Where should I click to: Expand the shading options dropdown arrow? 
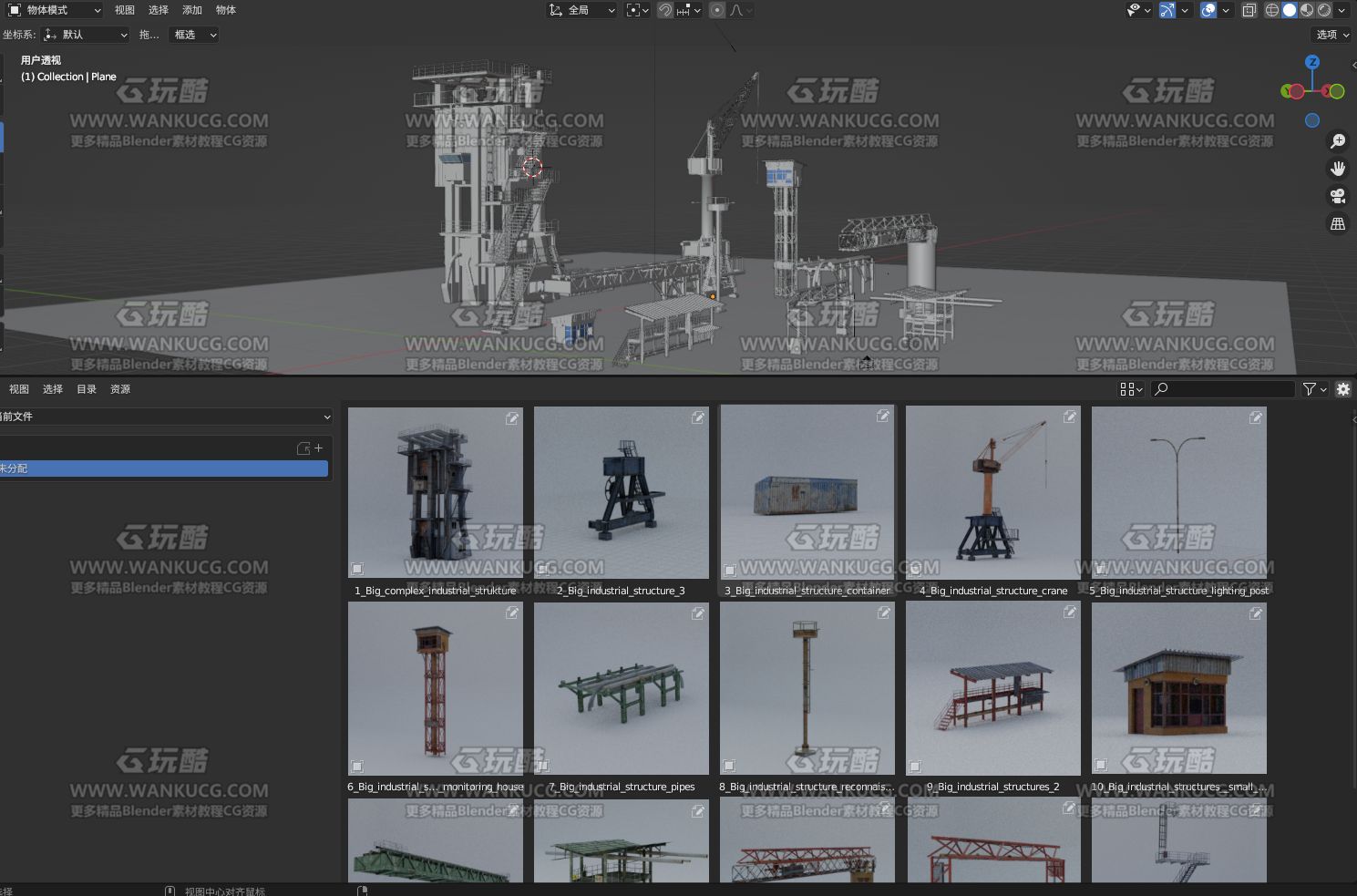(x=1342, y=10)
